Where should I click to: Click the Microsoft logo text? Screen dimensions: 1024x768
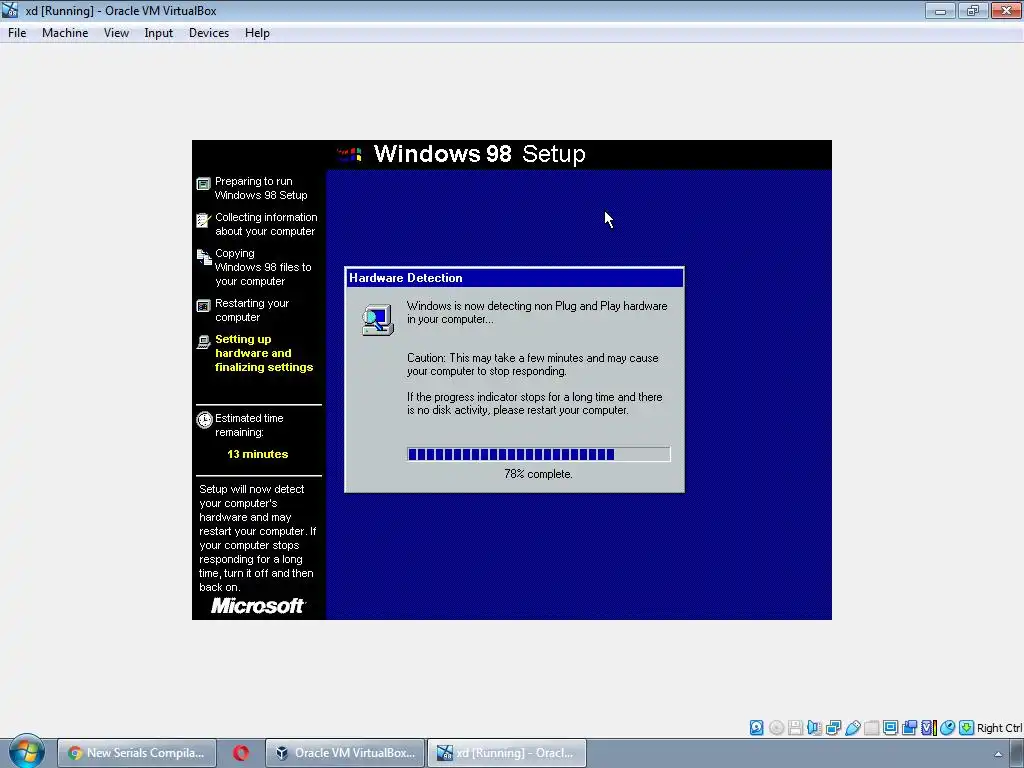258,606
